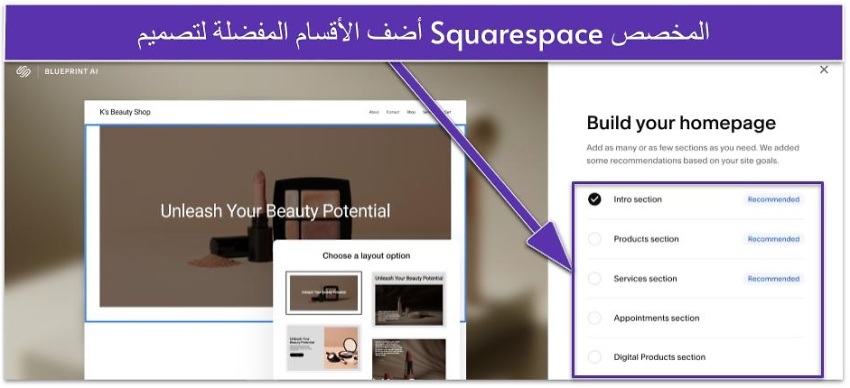This screenshot has height=388, width=850.
Task: Select the split text and image layout
Action: [324, 348]
